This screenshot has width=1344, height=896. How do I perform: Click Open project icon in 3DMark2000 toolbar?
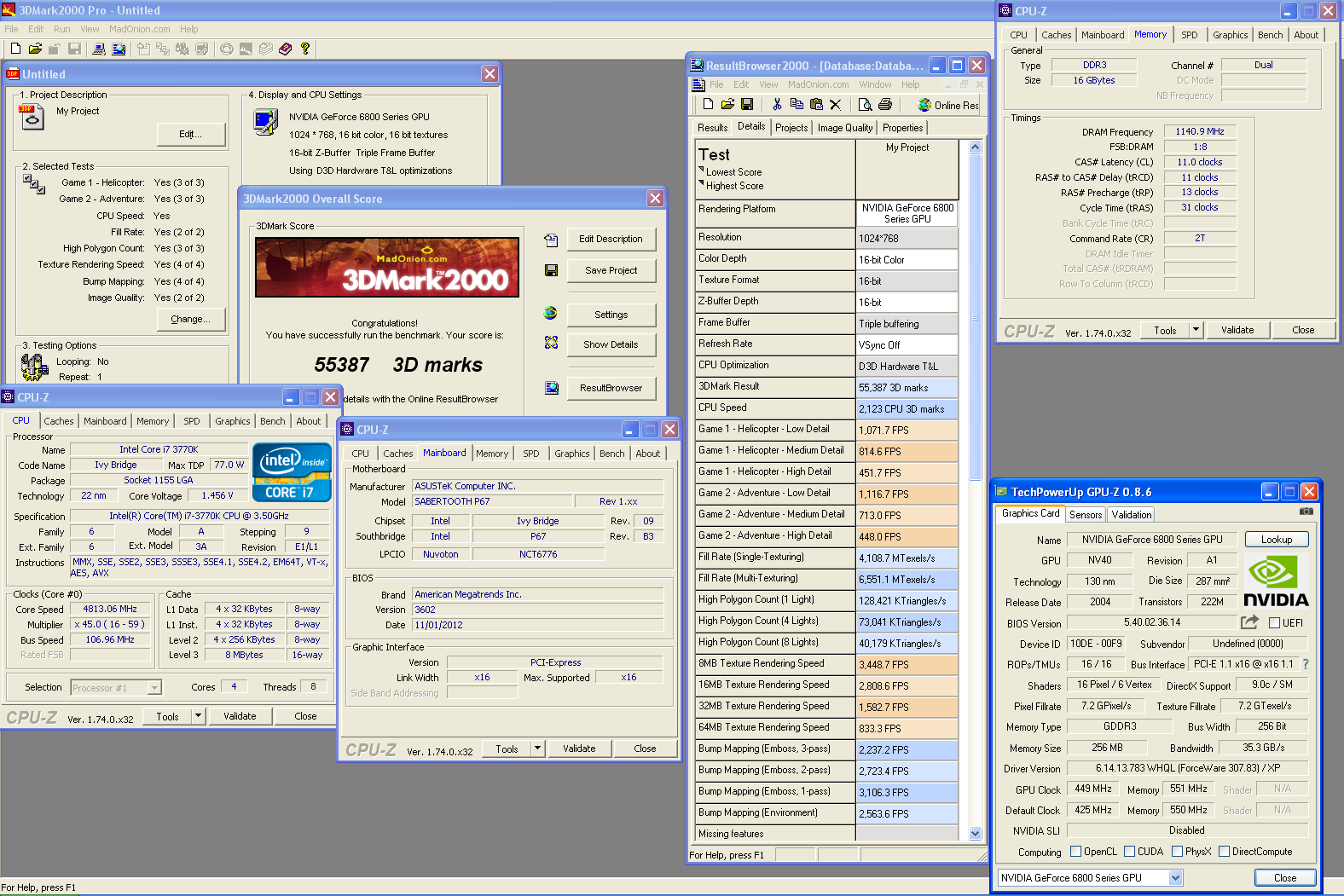pos(35,49)
